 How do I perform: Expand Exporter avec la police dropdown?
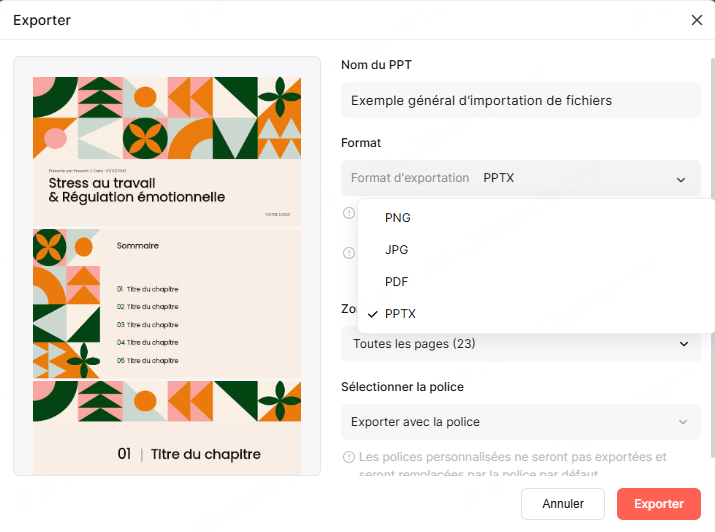point(520,422)
